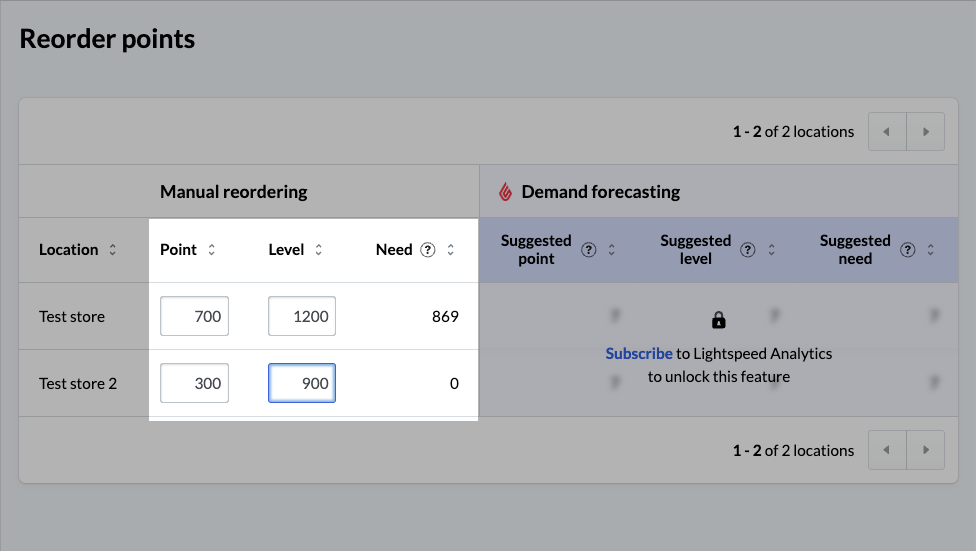Click bottom pagination previous arrow
Screen dimensions: 976x551
coord(887,450)
